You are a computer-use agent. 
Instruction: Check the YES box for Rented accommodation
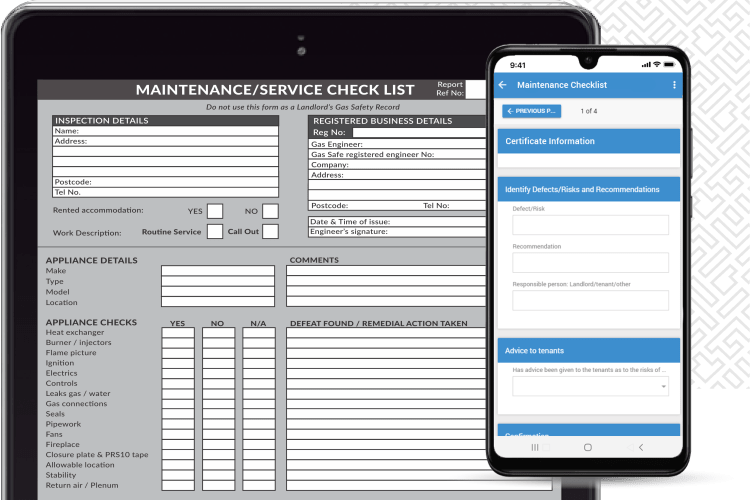[x=215, y=211]
